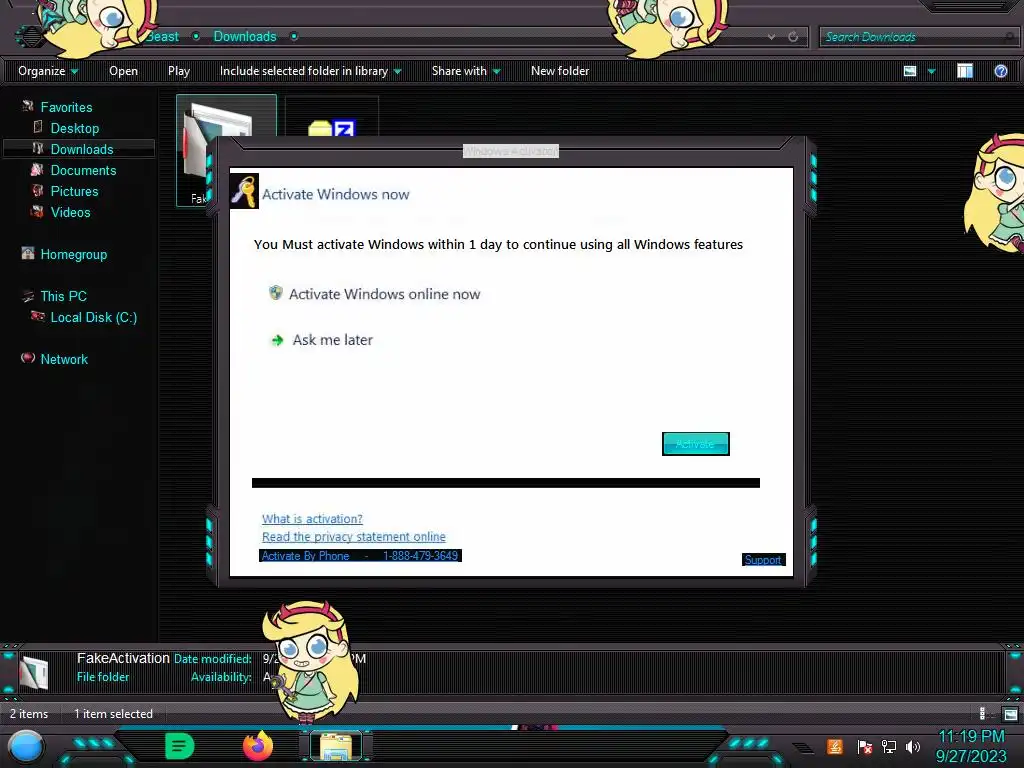1024x768 pixels.
Task: Select Homegroup in the navigation pane
Action: (73, 255)
